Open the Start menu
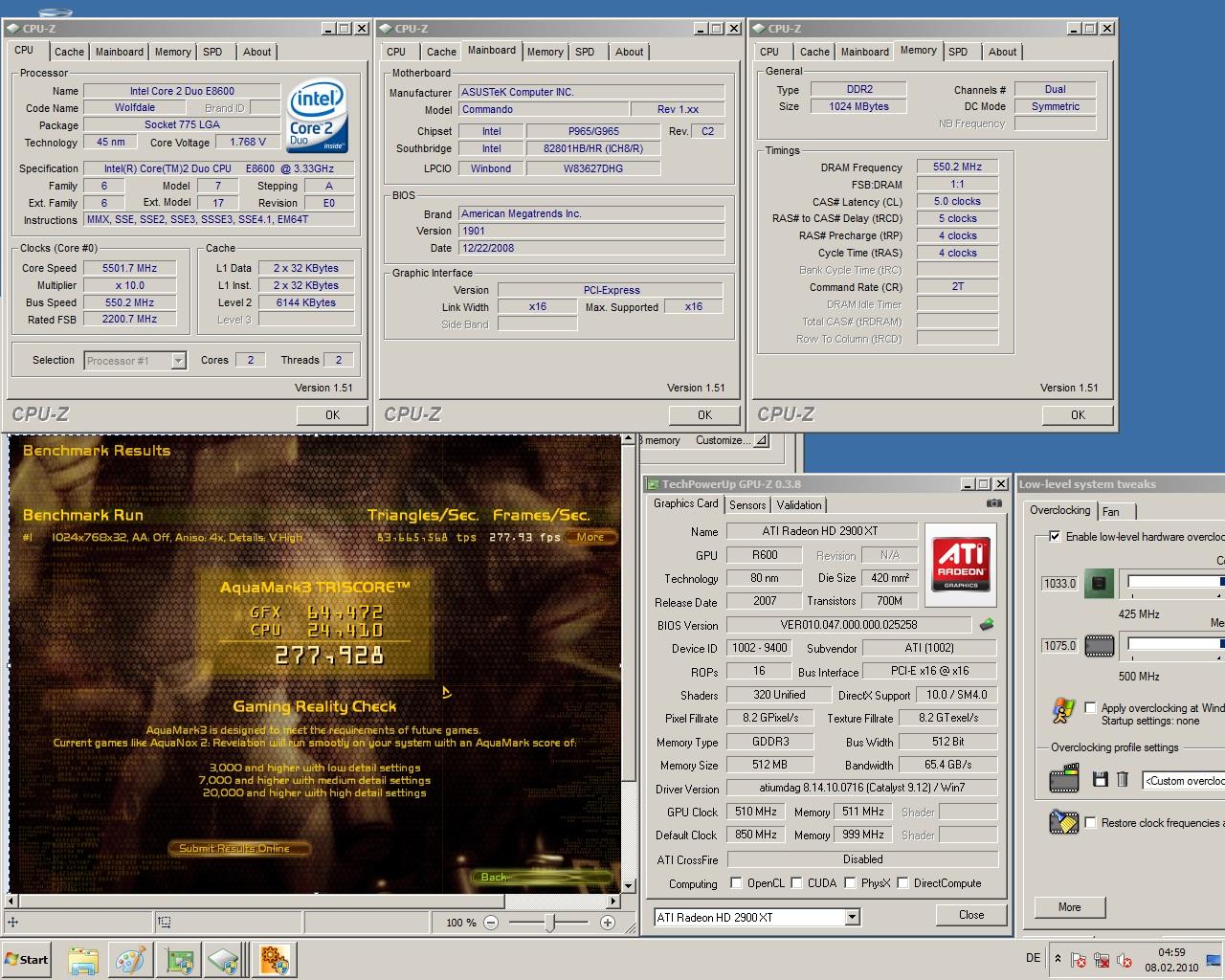This screenshot has width=1225, height=980. [26, 959]
